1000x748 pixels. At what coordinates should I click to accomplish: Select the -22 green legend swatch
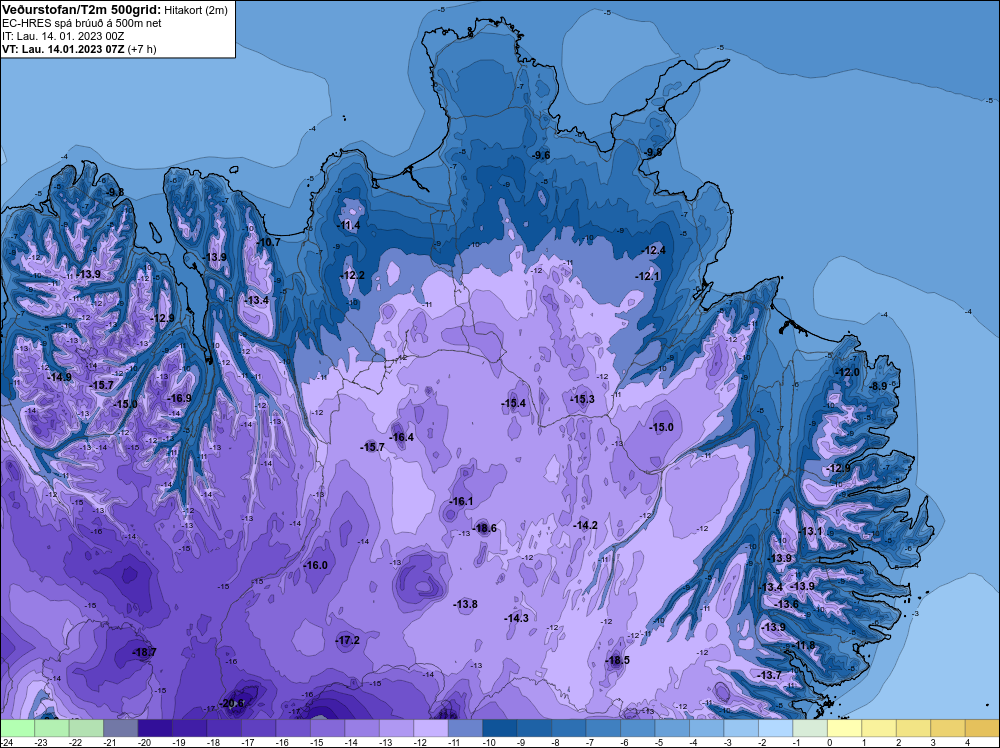(86, 728)
